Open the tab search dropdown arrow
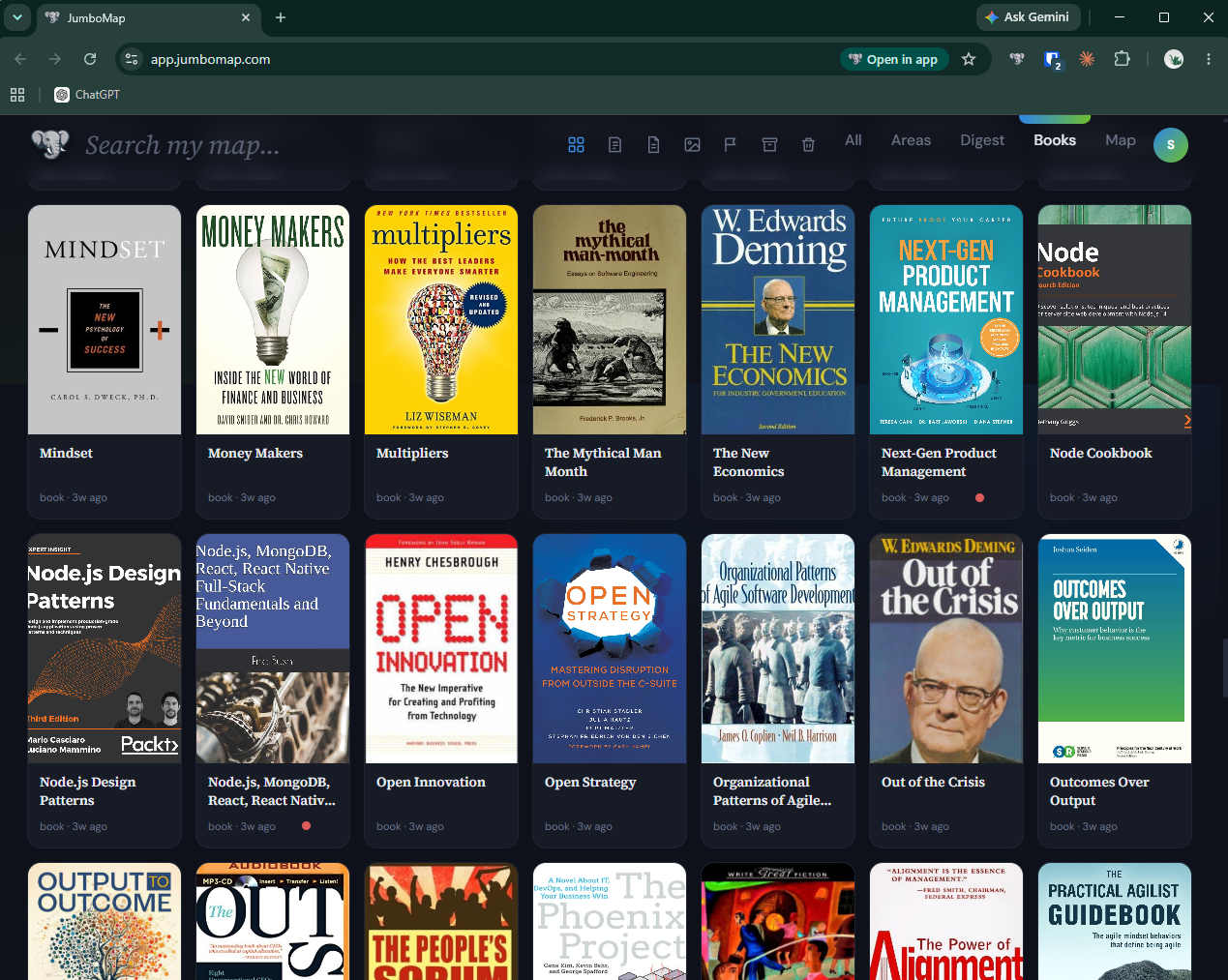 pyautogui.click(x=17, y=17)
